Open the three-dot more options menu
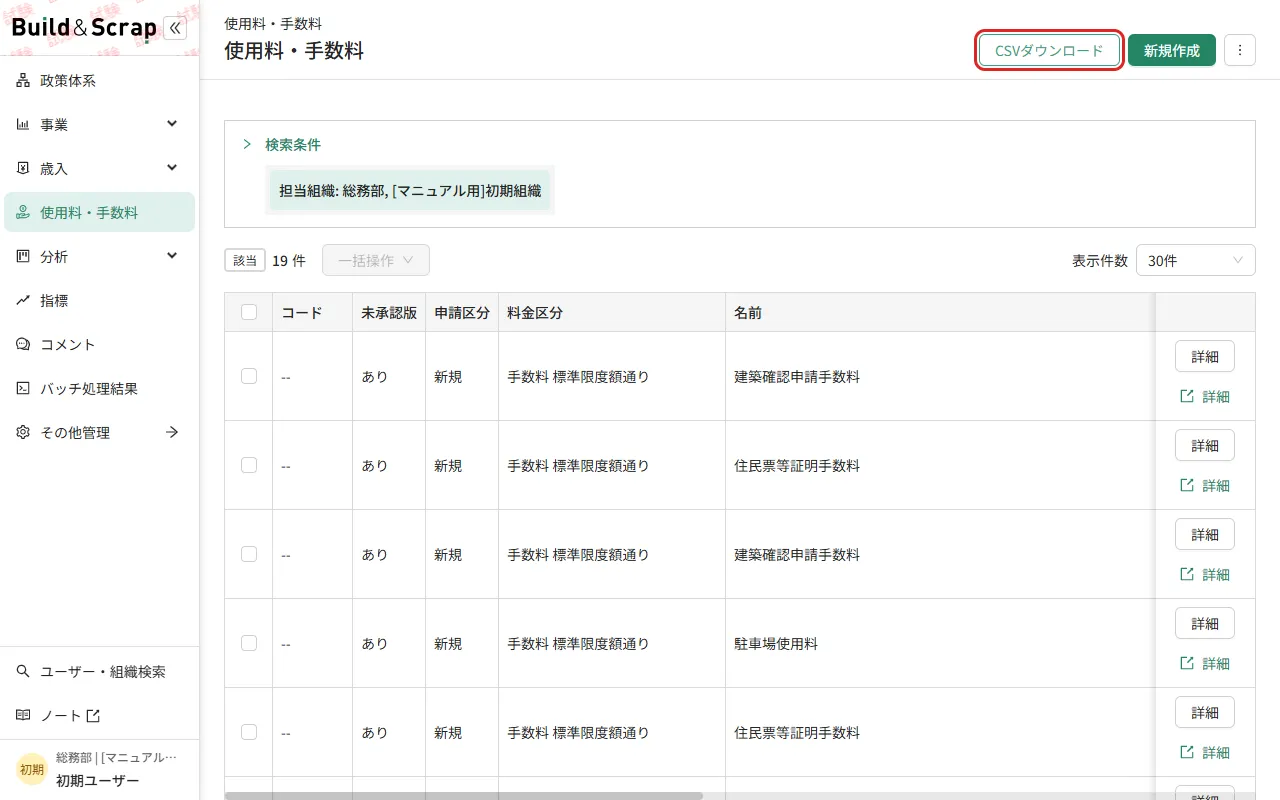Screen dimensions: 1280x800 point(1240,50)
